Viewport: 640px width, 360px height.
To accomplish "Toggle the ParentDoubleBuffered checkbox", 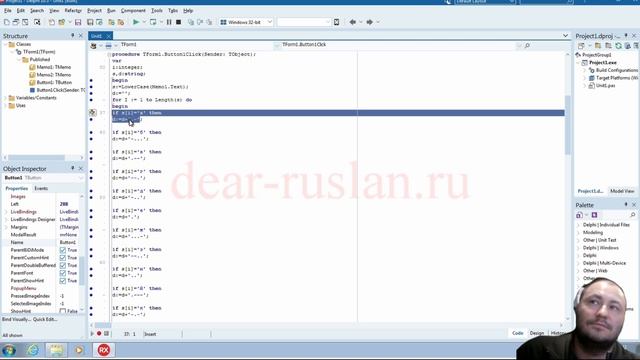I will 62,265.
